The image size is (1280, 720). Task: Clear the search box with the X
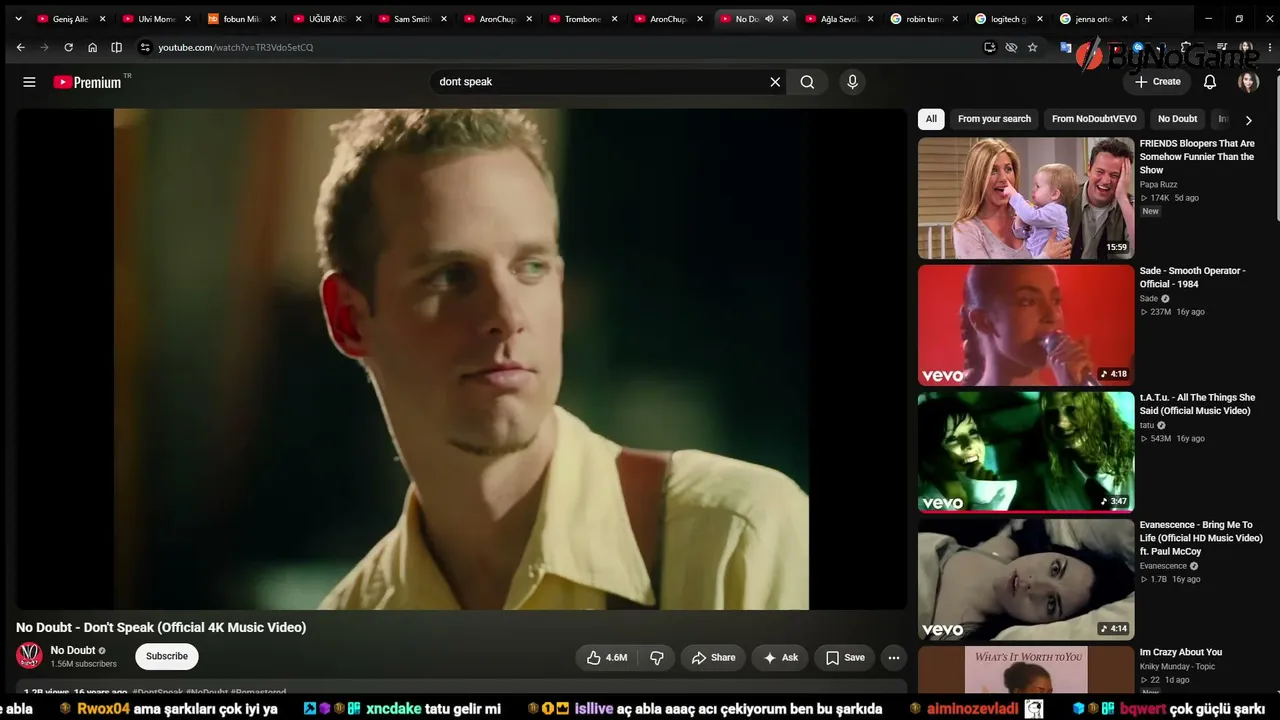775,82
